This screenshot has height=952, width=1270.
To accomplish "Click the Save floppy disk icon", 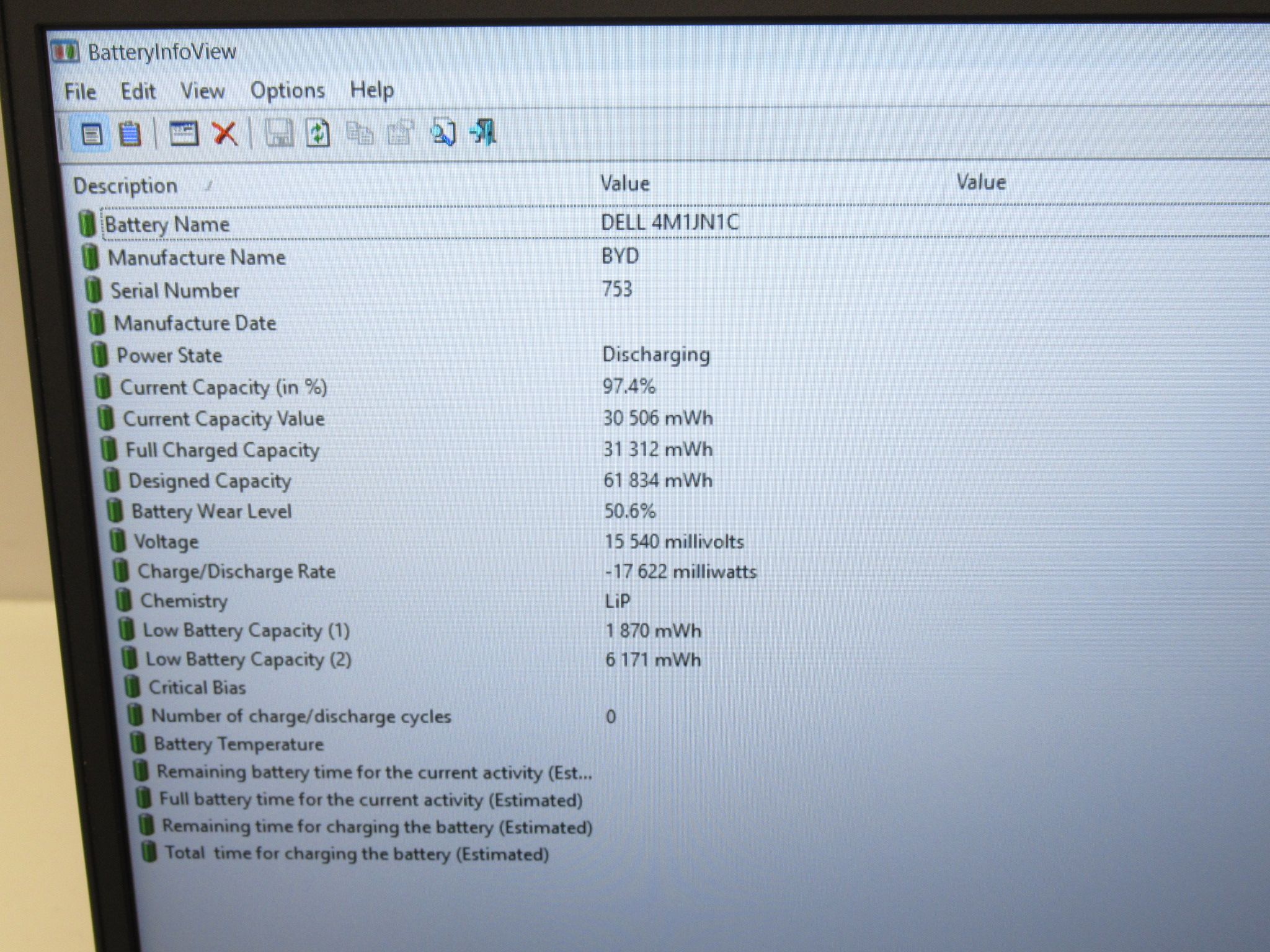I will coord(278,133).
